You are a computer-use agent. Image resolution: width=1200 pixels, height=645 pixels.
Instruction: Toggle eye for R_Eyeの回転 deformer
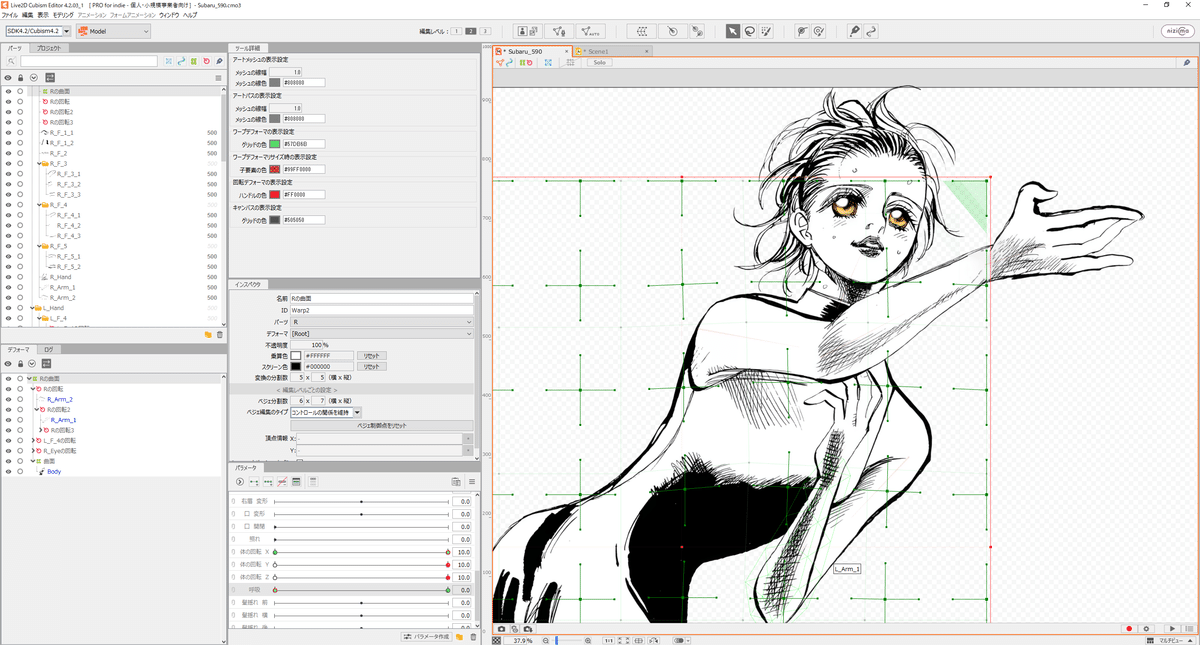pyautogui.click(x=8, y=451)
